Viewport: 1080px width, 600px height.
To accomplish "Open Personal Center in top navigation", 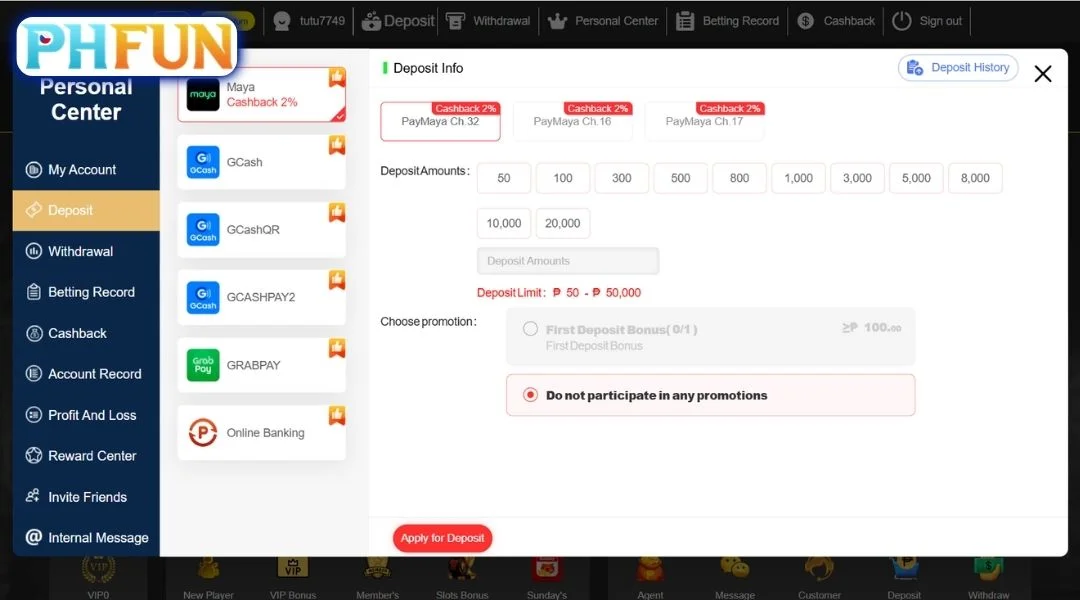I will [x=616, y=21].
